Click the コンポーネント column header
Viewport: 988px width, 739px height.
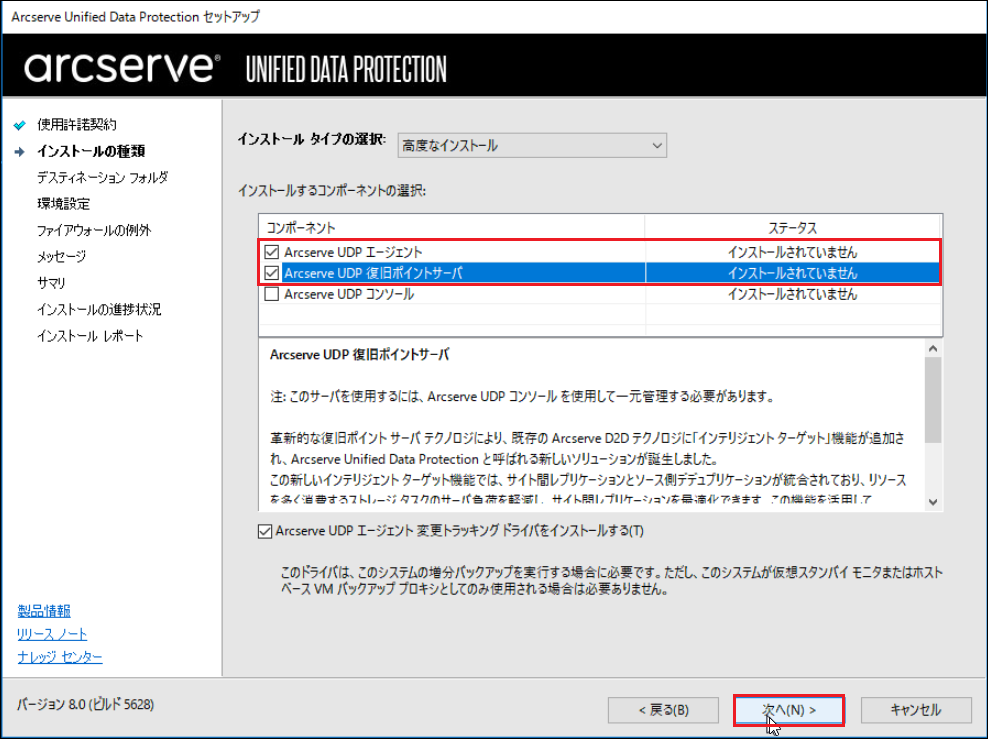click(451, 227)
